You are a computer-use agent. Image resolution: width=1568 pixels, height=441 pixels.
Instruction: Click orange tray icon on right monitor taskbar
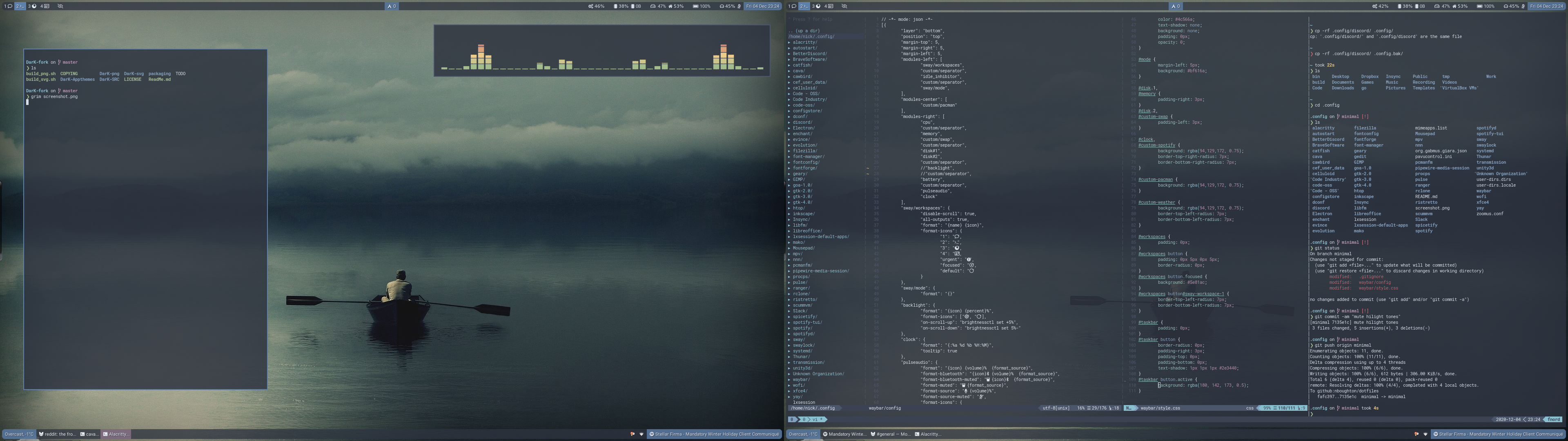(1417, 434)
